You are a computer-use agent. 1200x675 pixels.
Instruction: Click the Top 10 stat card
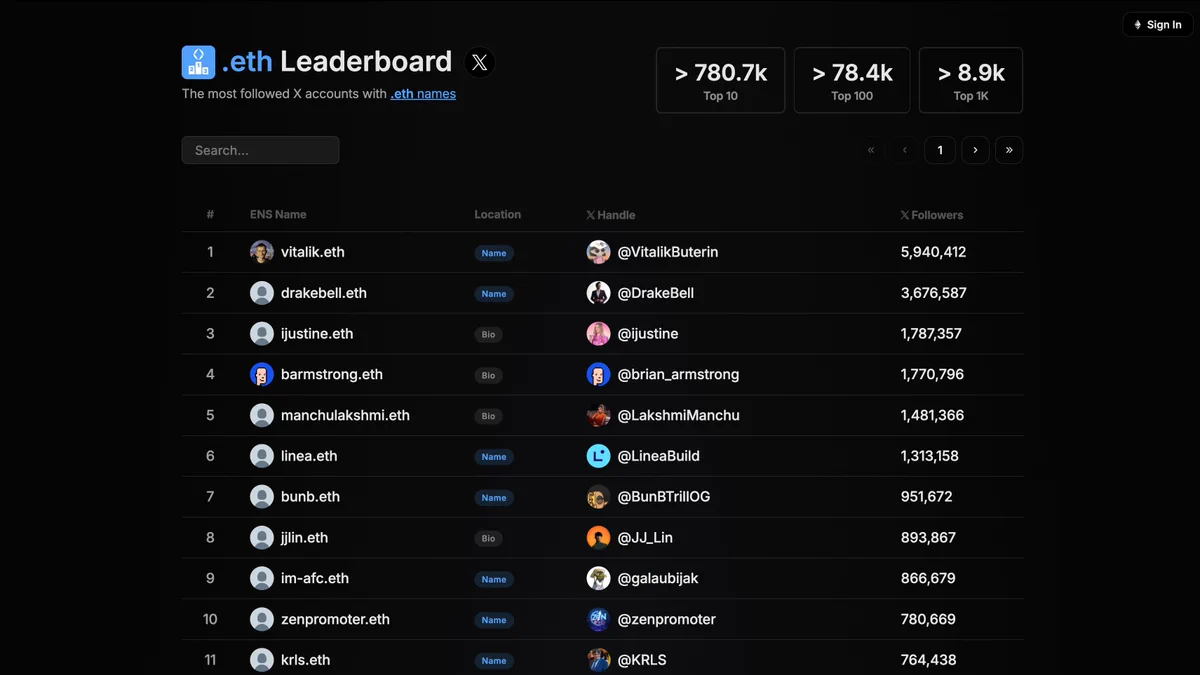(x=720, y=80)
